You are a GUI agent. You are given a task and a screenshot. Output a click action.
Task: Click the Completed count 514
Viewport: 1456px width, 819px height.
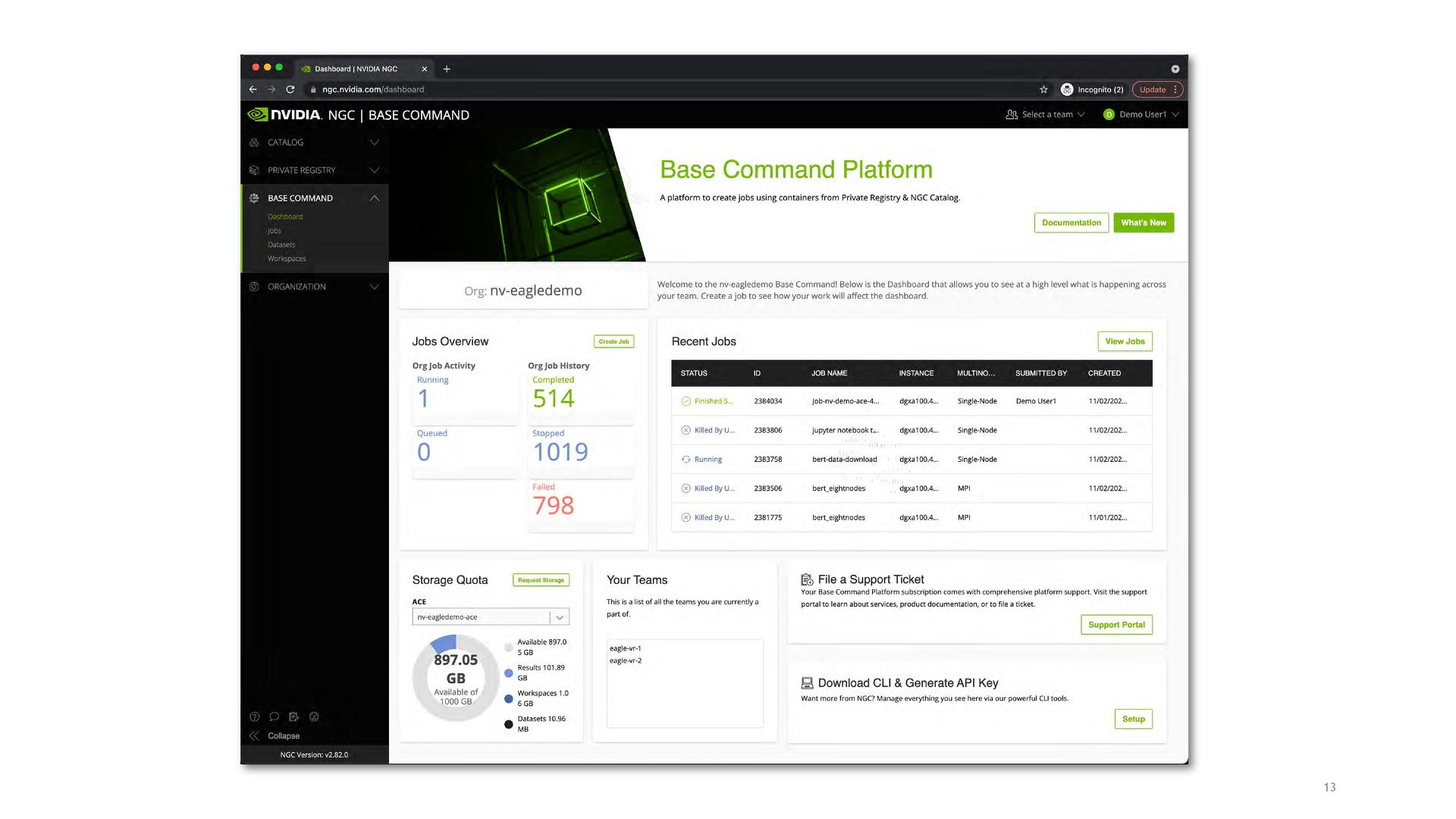click(x=554, y=399)
